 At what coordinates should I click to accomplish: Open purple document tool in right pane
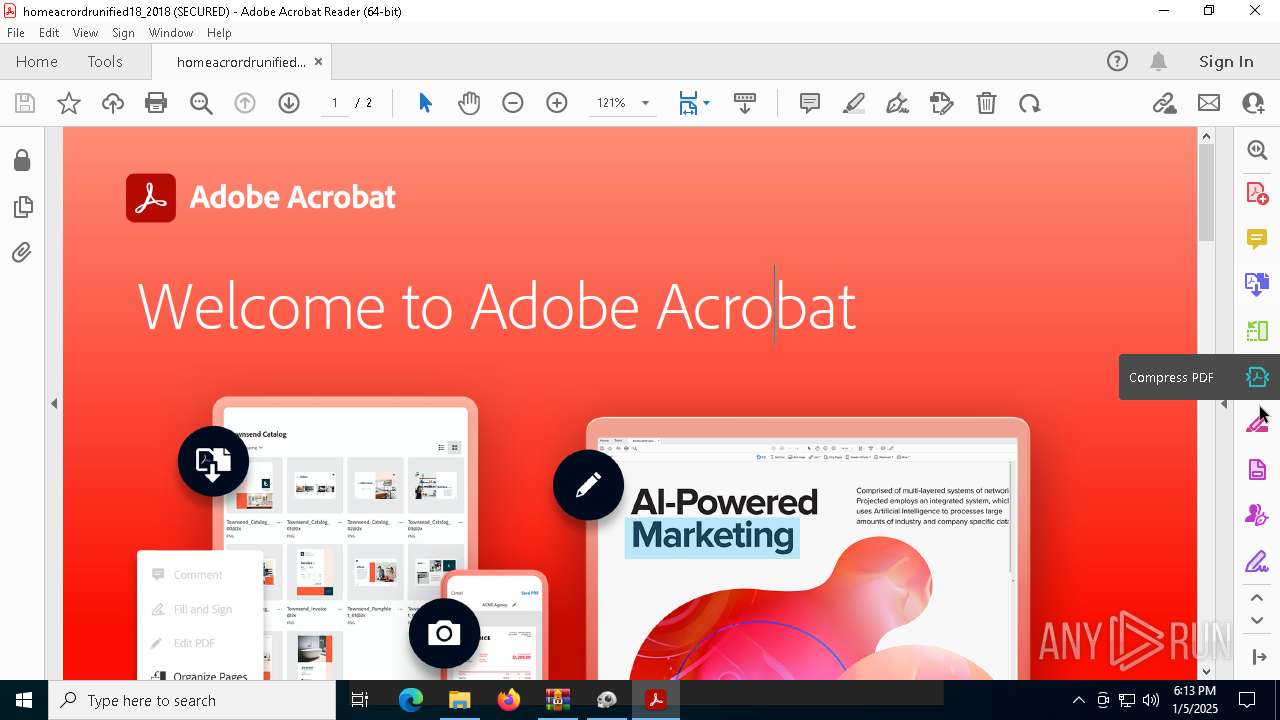pyautogui.click(x=1257, y=469)
